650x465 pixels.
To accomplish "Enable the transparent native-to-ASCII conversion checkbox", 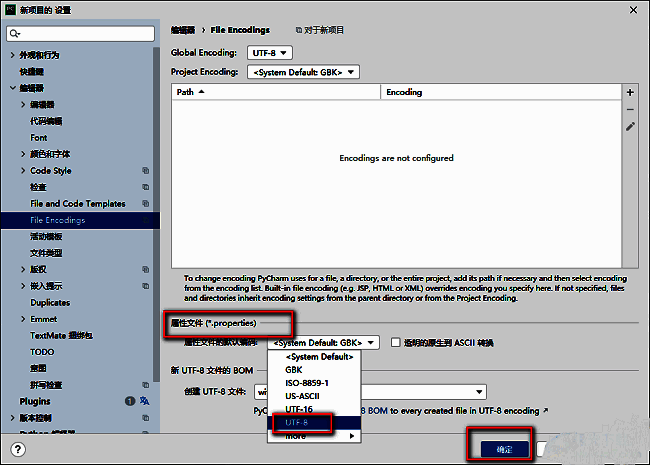I will pyautogui.click(x=396, y=343).
